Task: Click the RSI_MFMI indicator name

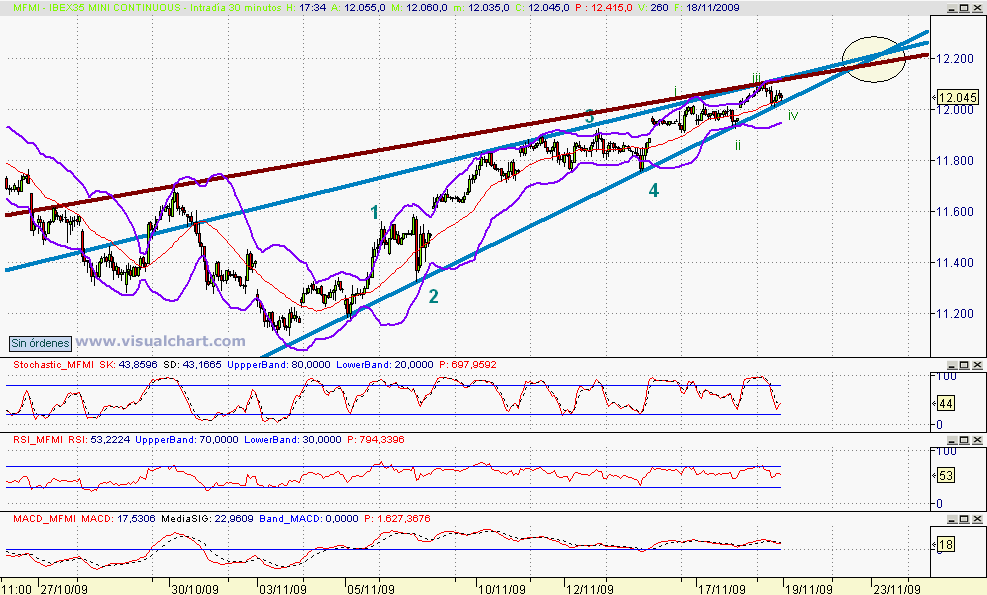Action: [x=39, y=439]
